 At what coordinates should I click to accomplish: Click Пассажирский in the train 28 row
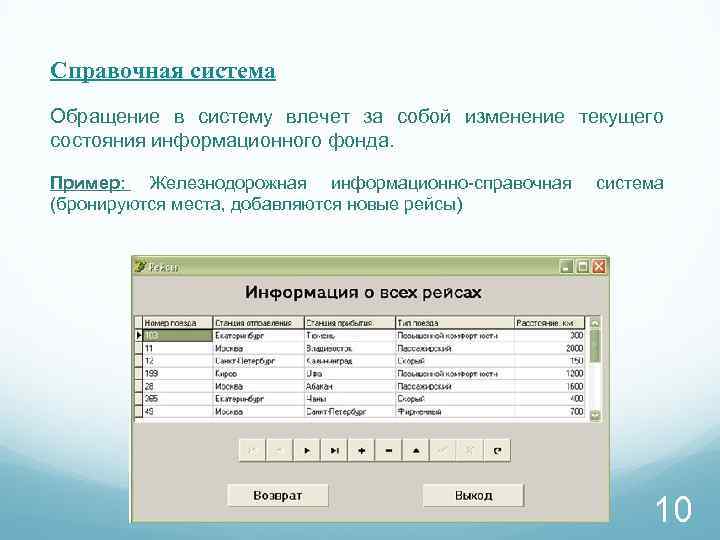coord(455,387)
